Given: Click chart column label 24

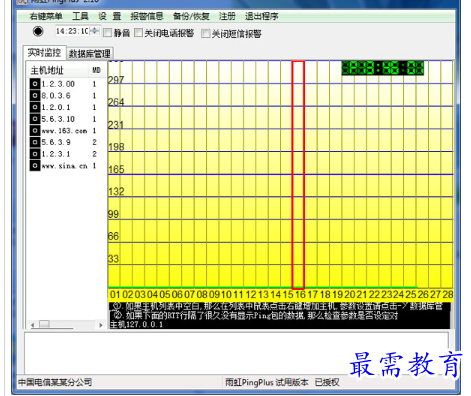Looking at the screenshot, I should 398,295.
